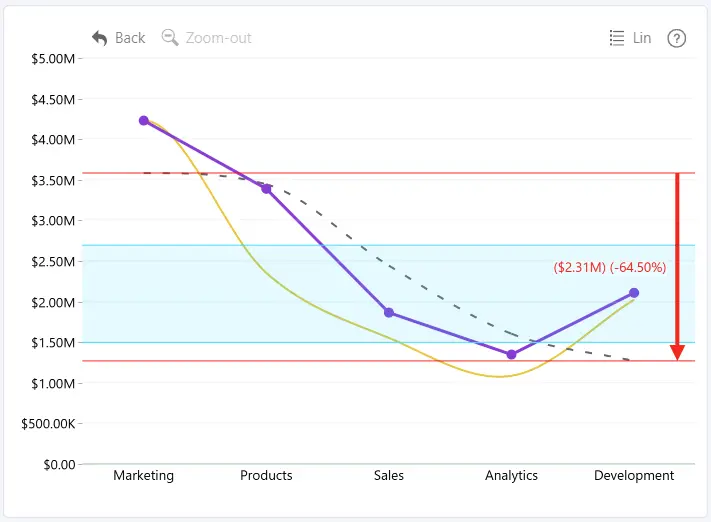711x522 pixels.
Task: Select the Products data point
Action: pyautogui.click(x=267, y=189)
